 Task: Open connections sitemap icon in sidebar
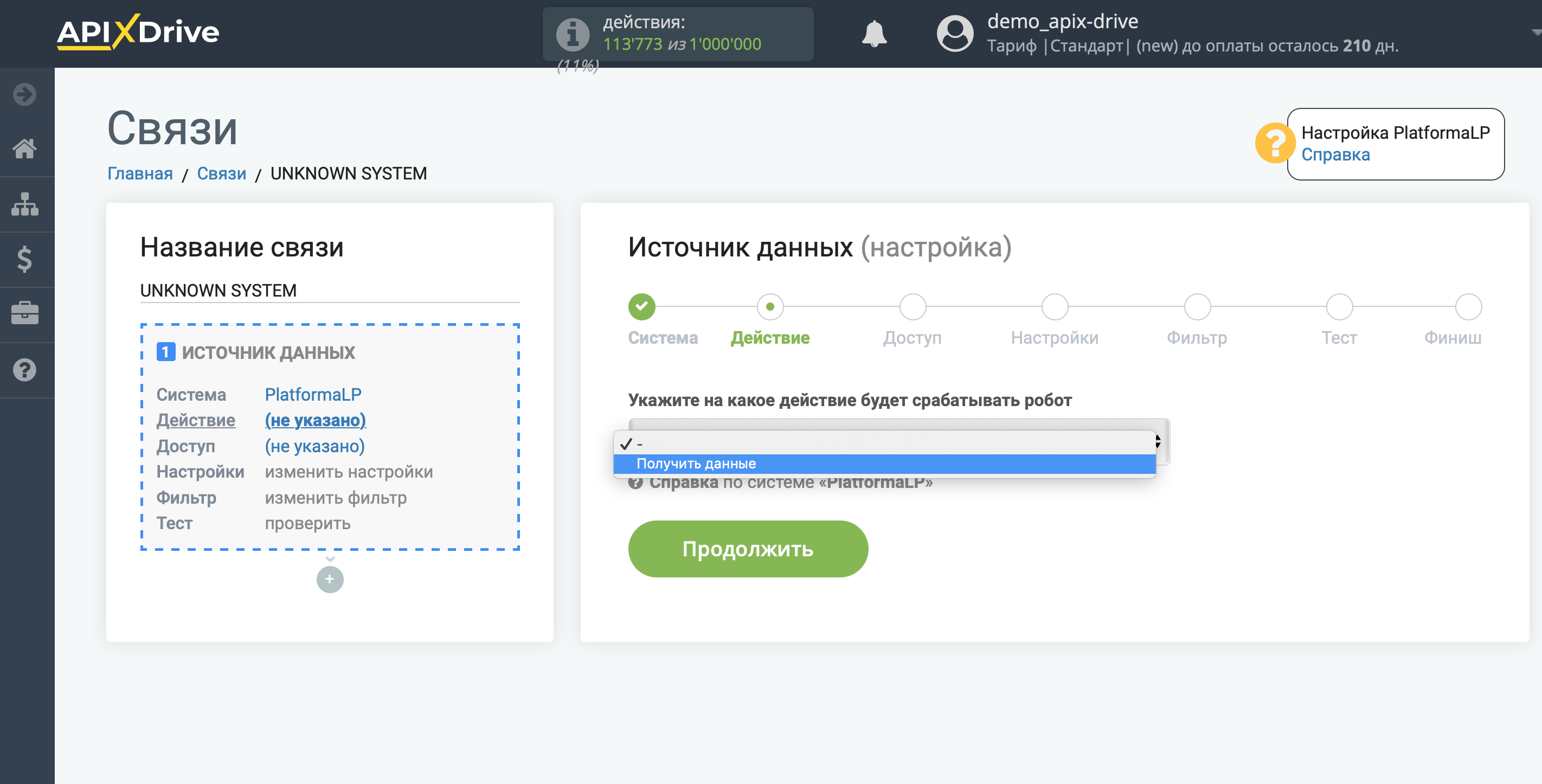[24, 204]
